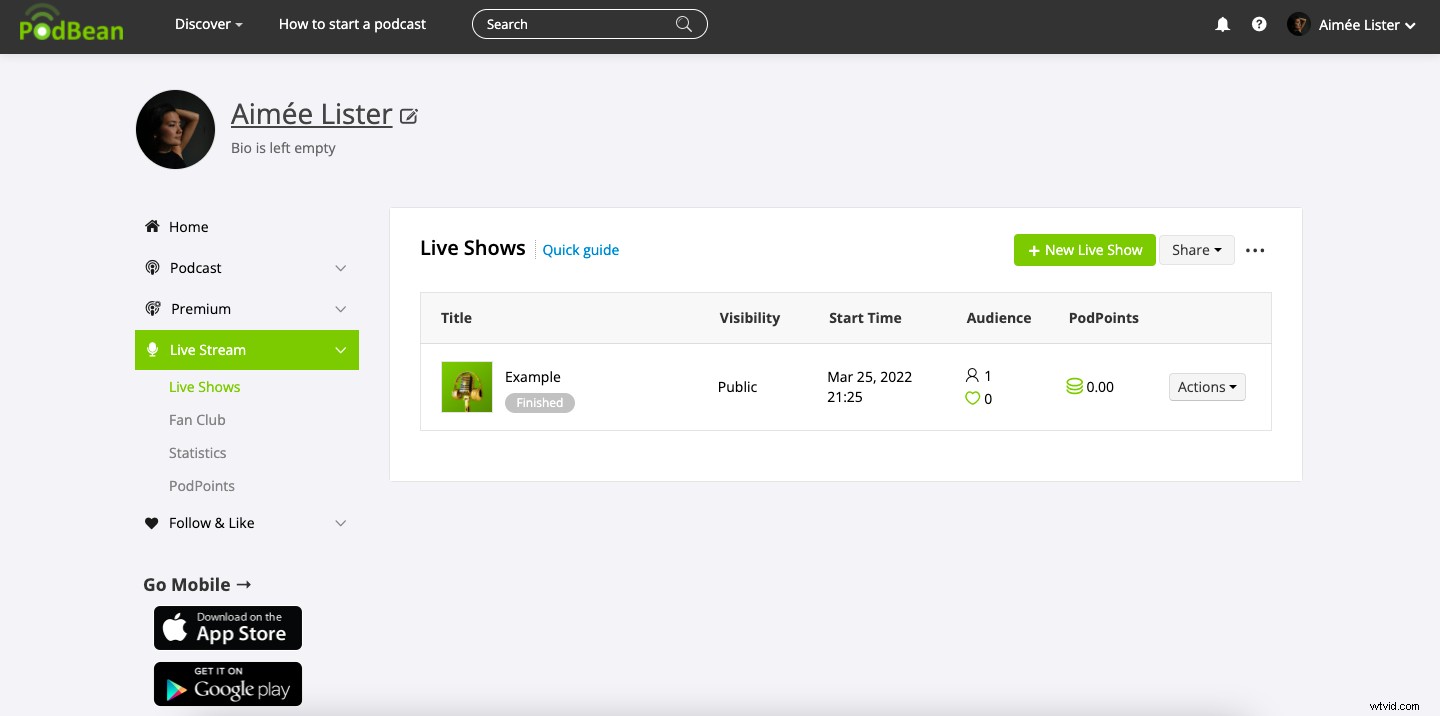Viewport: 1440px width, 716px height.
Task: Click the search magnifier icon
Action: point(684,23)
